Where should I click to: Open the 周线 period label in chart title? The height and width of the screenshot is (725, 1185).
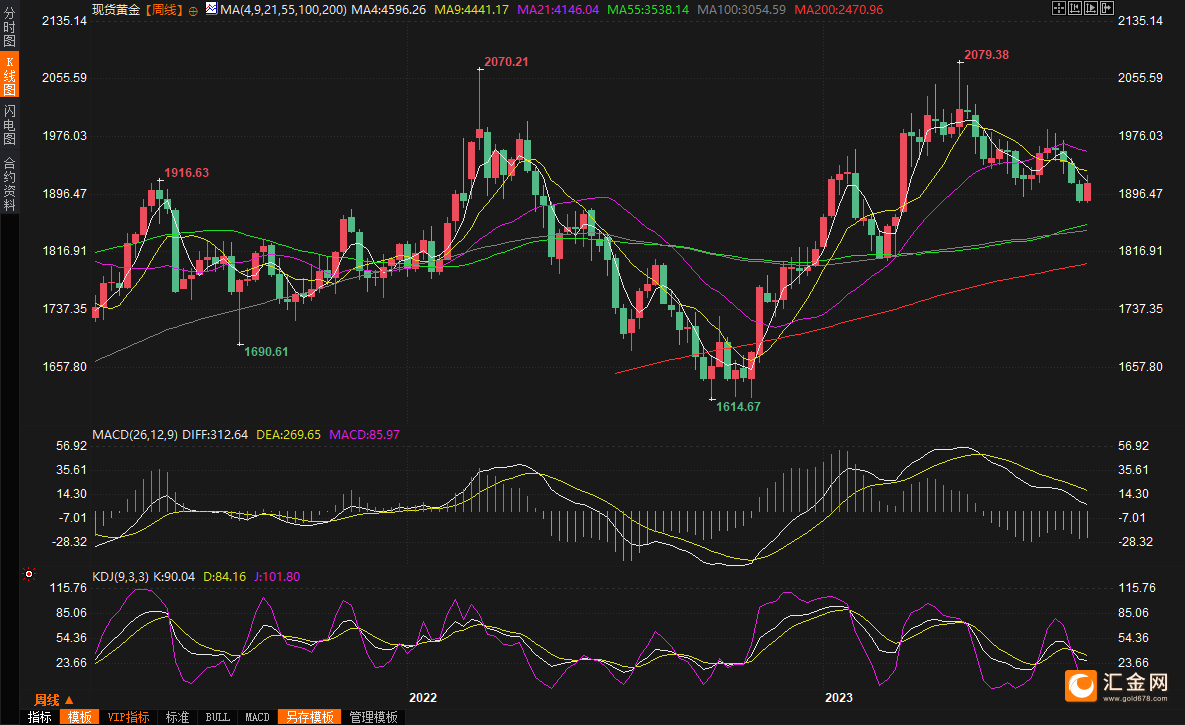point(165,9)
